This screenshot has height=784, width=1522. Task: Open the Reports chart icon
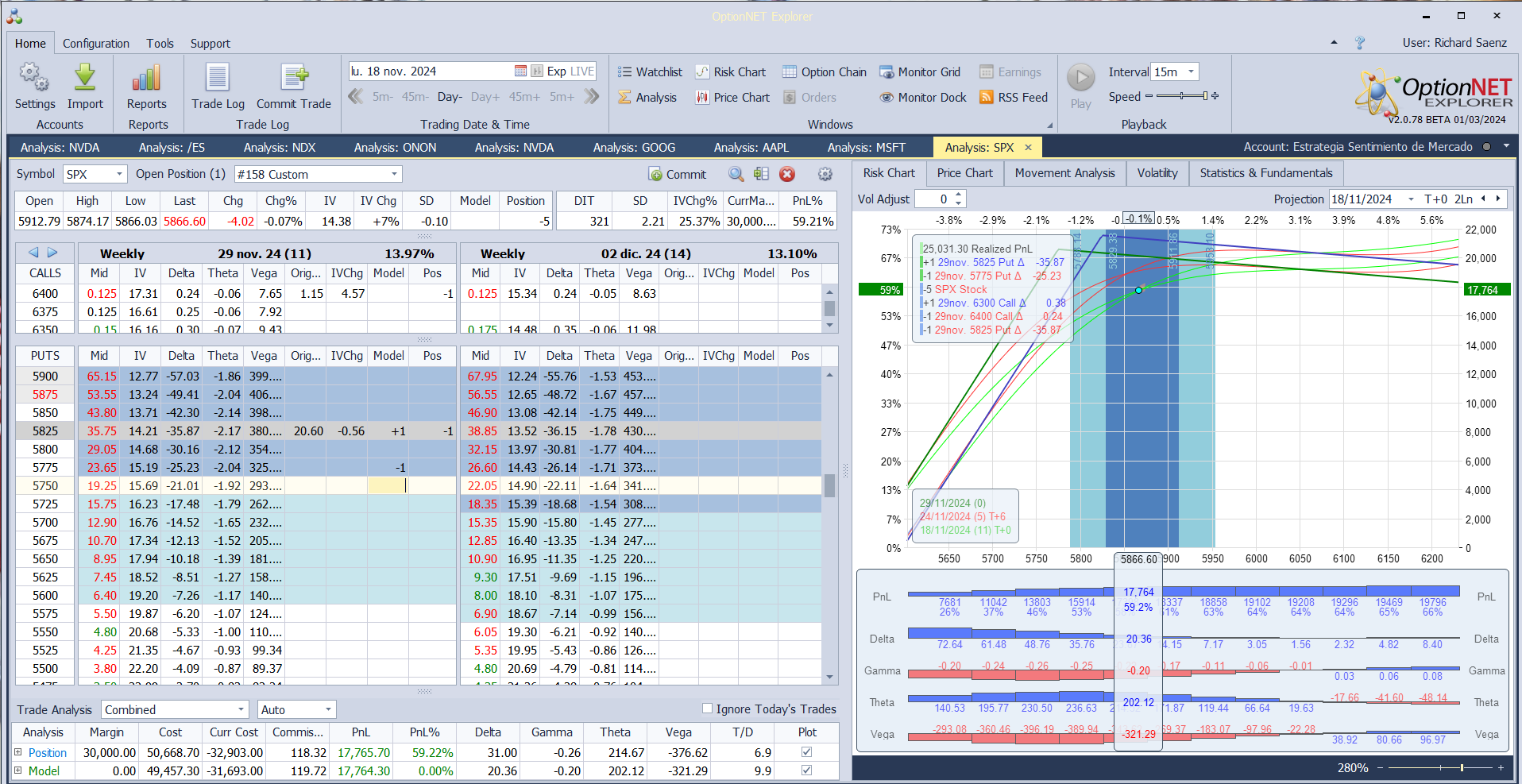click(147, 78)
